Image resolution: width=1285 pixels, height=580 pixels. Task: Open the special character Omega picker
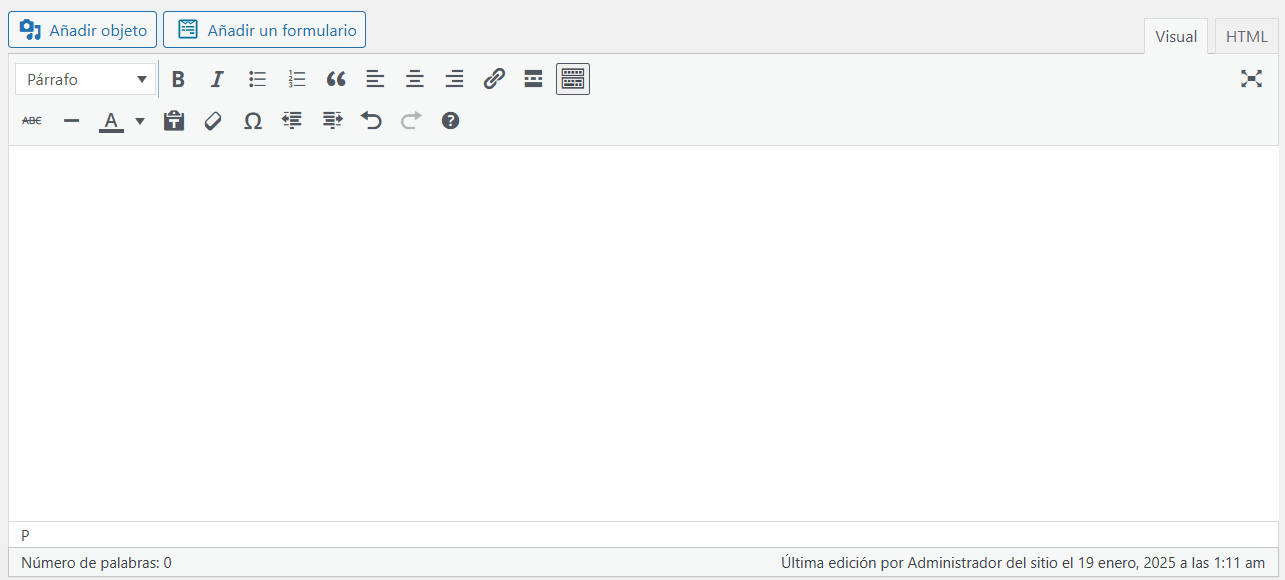click(x=253, y=121)
